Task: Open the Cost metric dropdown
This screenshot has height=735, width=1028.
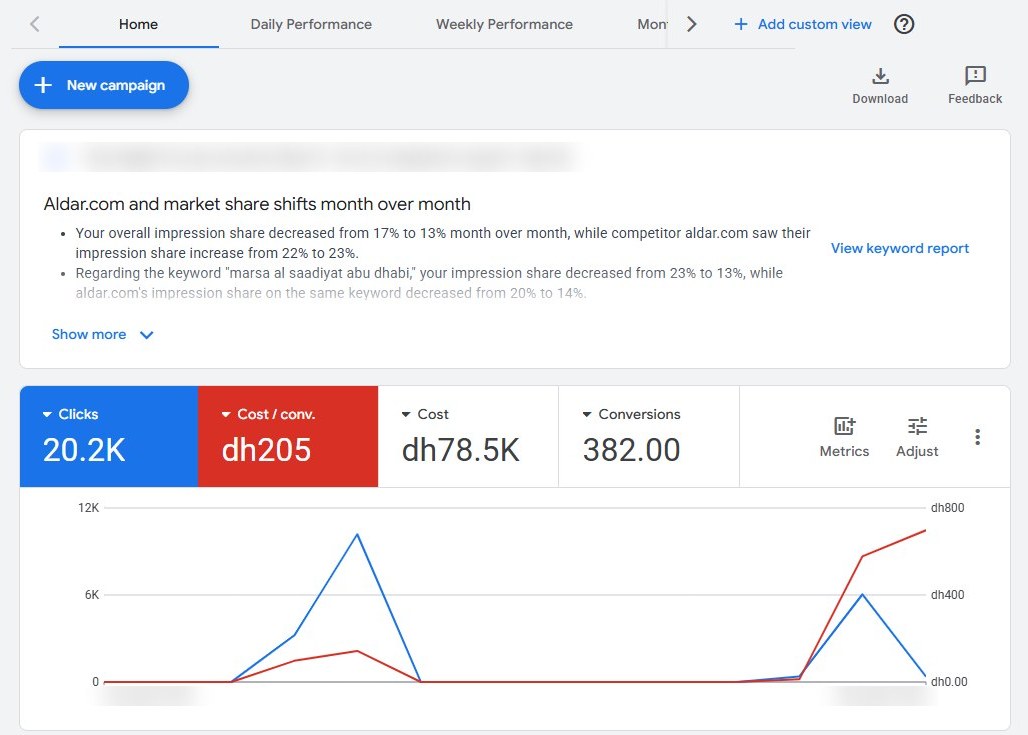Action: (x=425, y=414)
